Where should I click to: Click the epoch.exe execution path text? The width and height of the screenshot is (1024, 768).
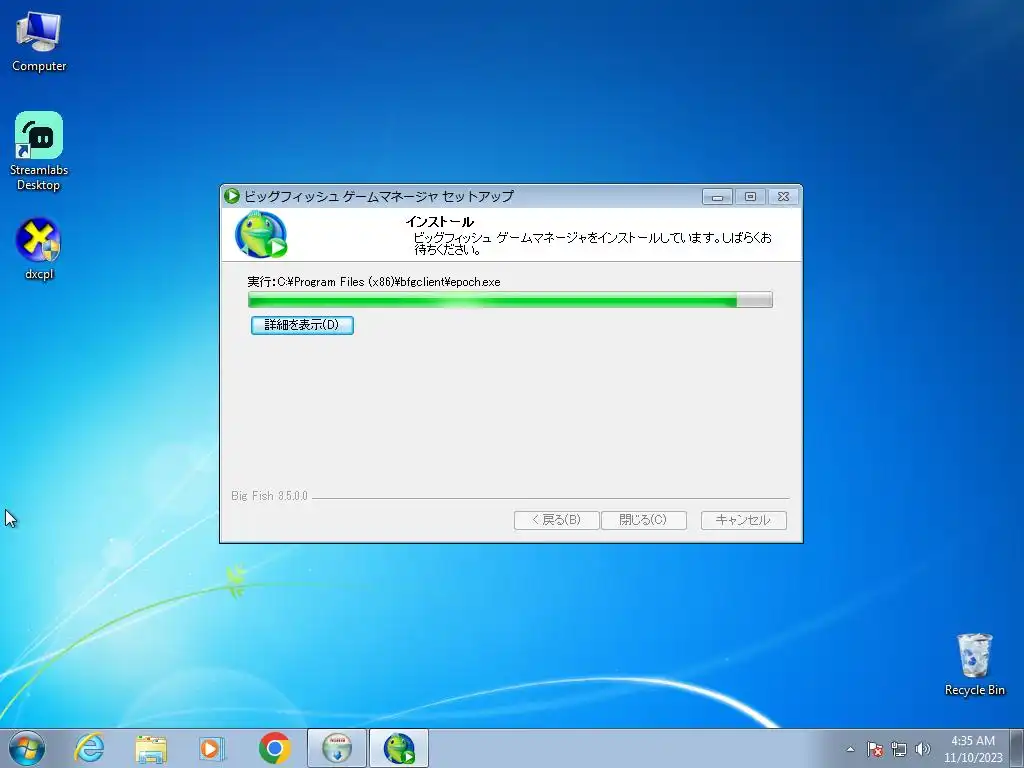(x=374, y=282)
